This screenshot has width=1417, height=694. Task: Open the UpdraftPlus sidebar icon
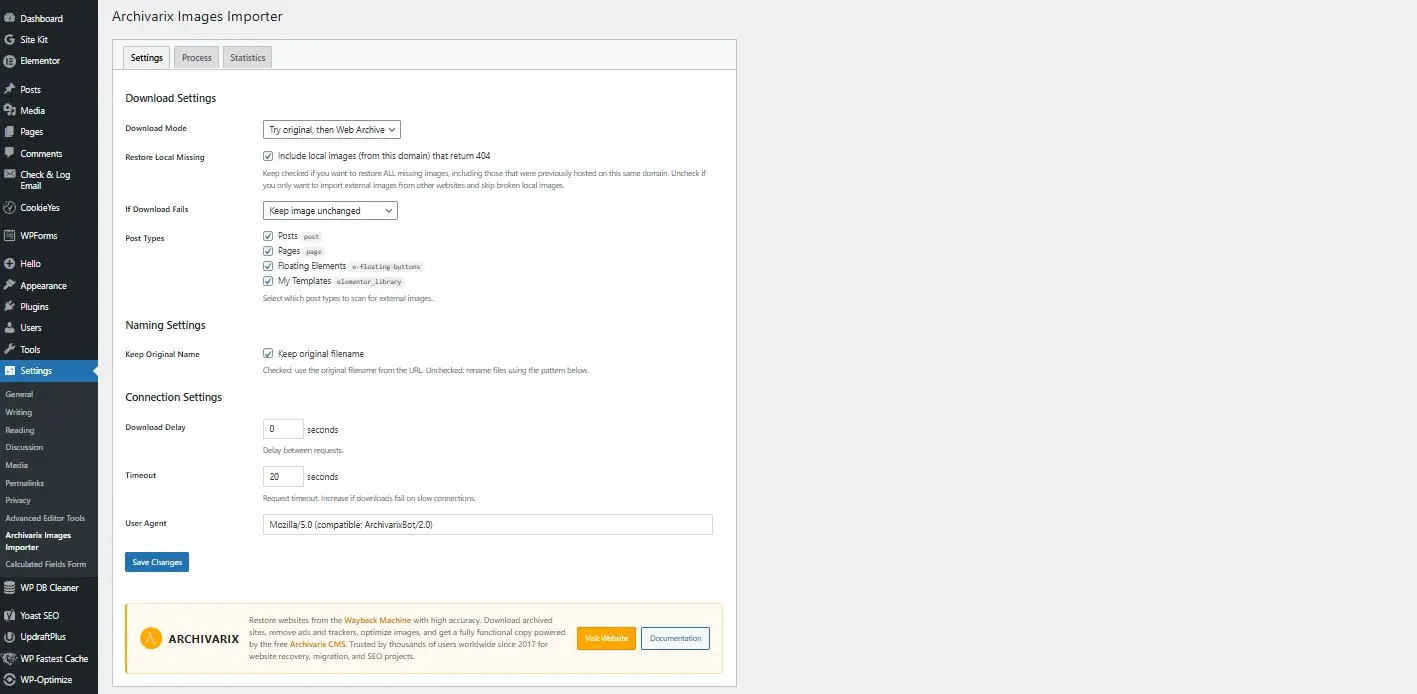tap(9, 637)
